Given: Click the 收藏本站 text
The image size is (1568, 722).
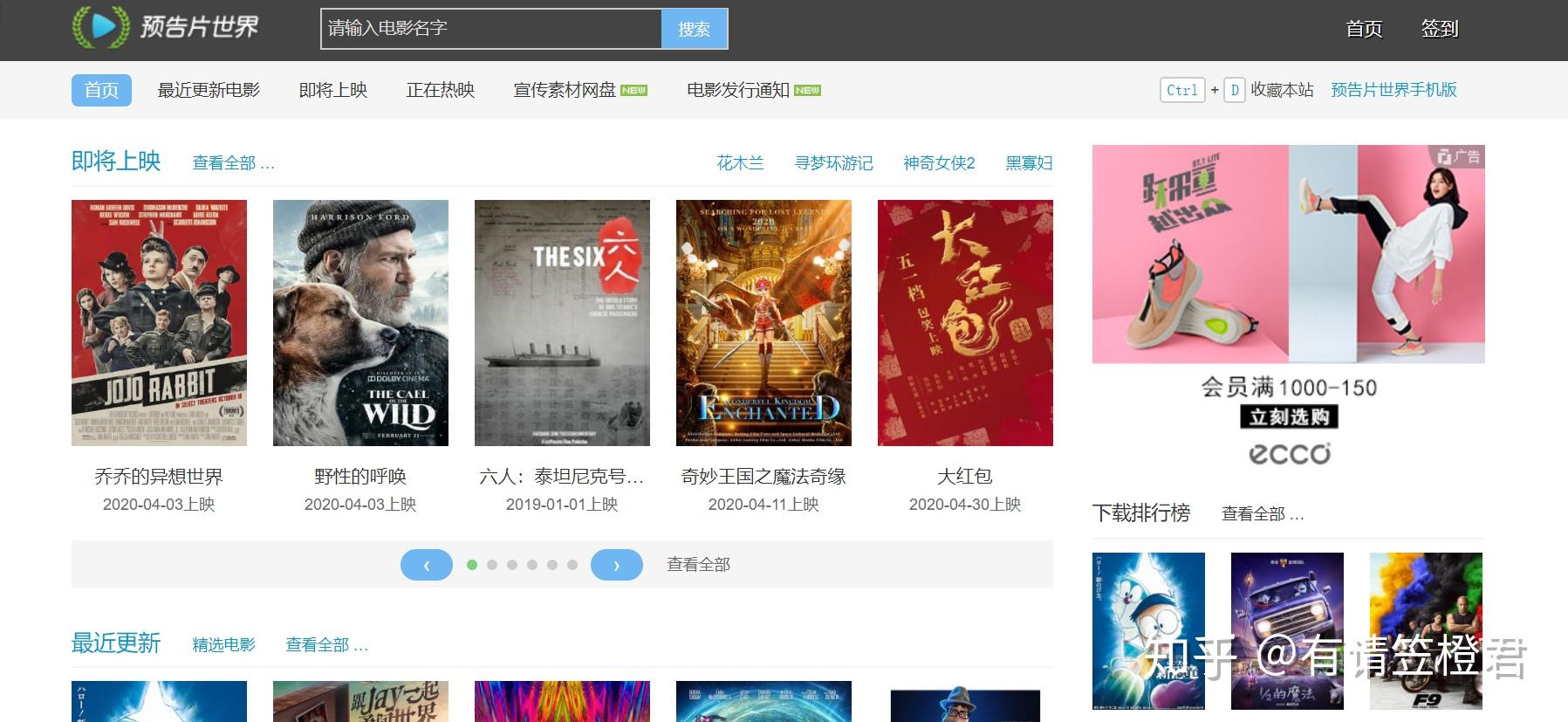Looking at the screenshot, I should coord(1282,90).
